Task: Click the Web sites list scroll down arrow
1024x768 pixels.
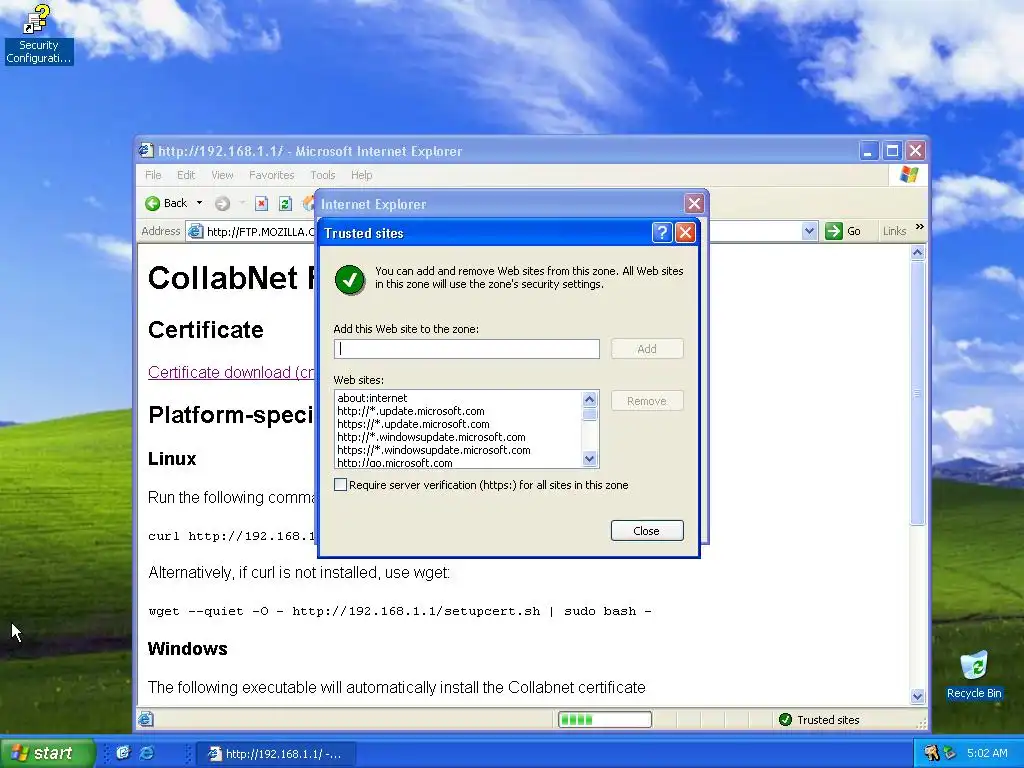Action: [x=589, y=459]
